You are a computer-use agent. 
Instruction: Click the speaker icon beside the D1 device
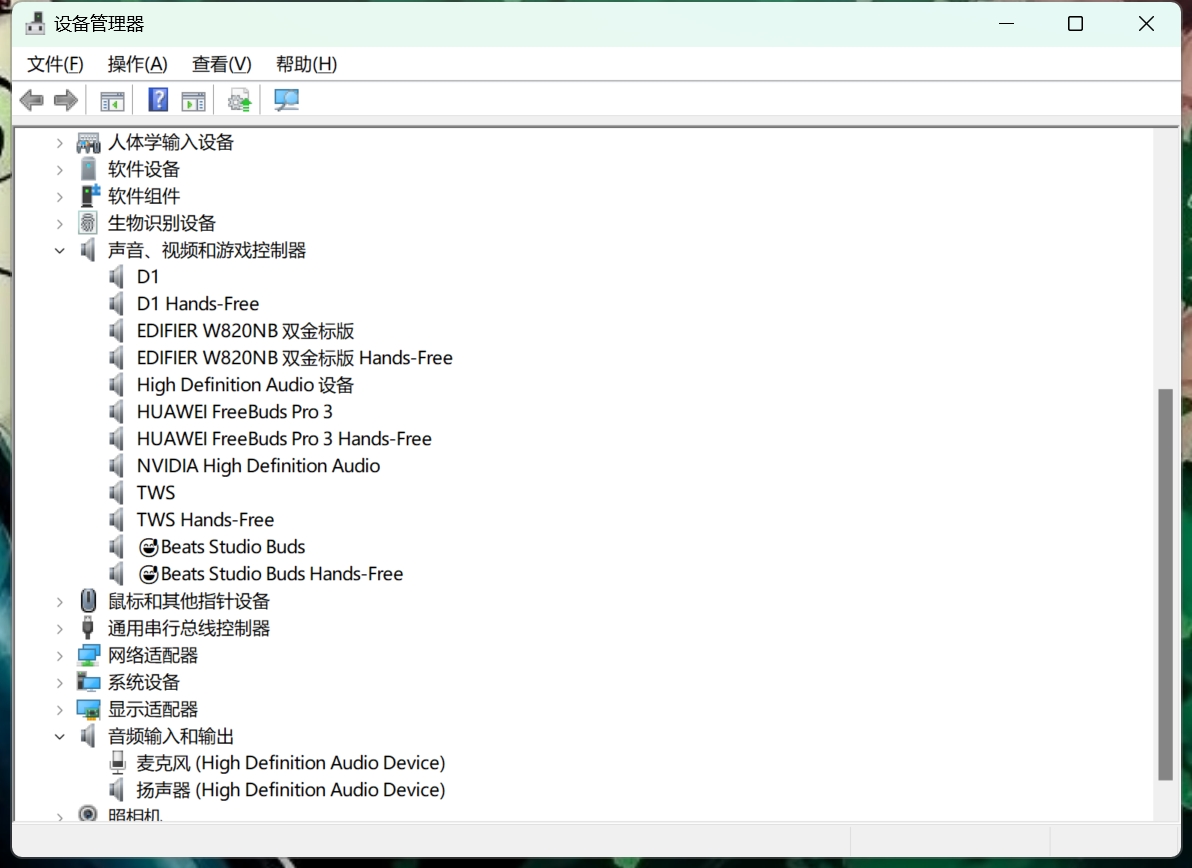(x=116, y=277)
